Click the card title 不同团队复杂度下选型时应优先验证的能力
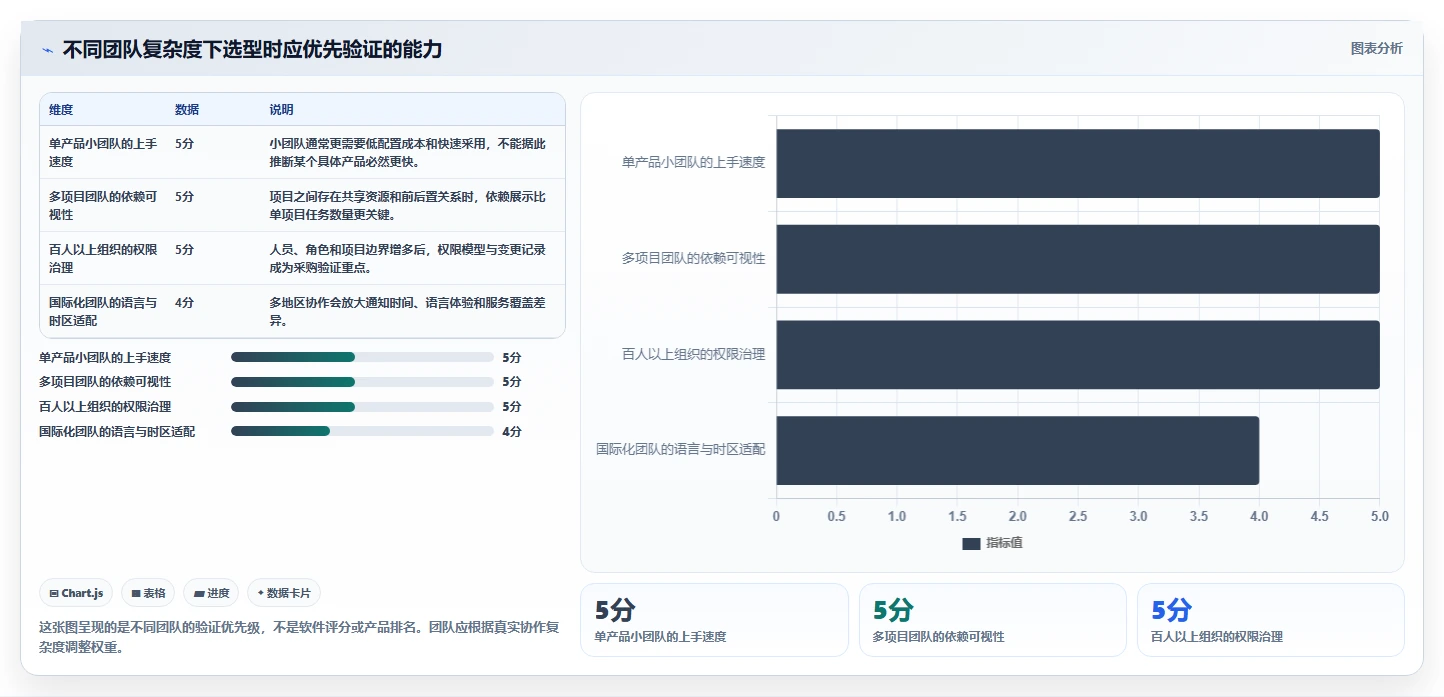 [252, 49]
